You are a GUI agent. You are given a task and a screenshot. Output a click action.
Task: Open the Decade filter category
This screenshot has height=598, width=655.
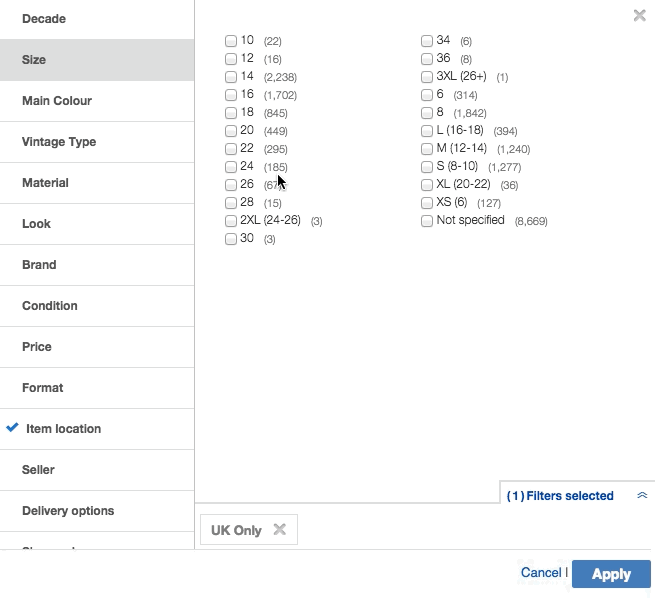97,19
